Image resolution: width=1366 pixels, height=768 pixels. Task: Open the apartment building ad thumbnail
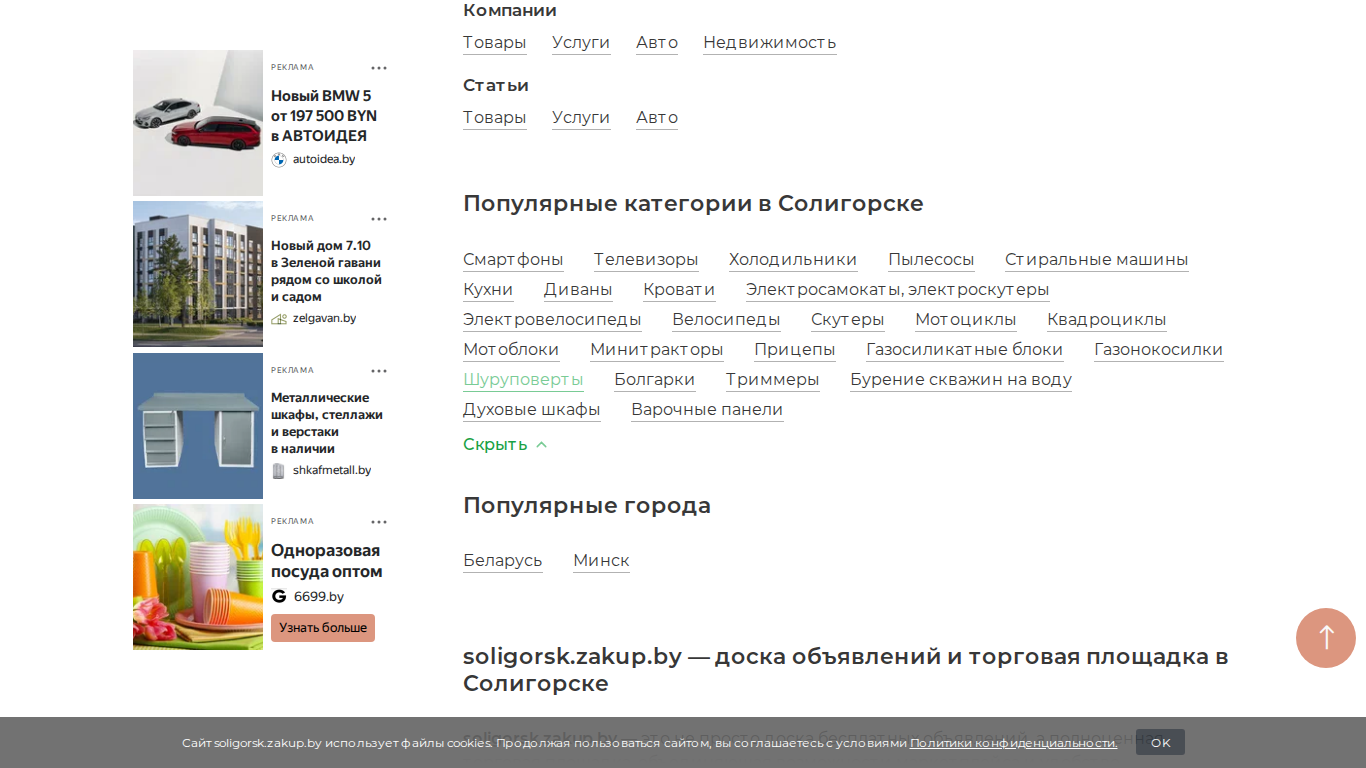pyautogui.click(x=198, y=274)
